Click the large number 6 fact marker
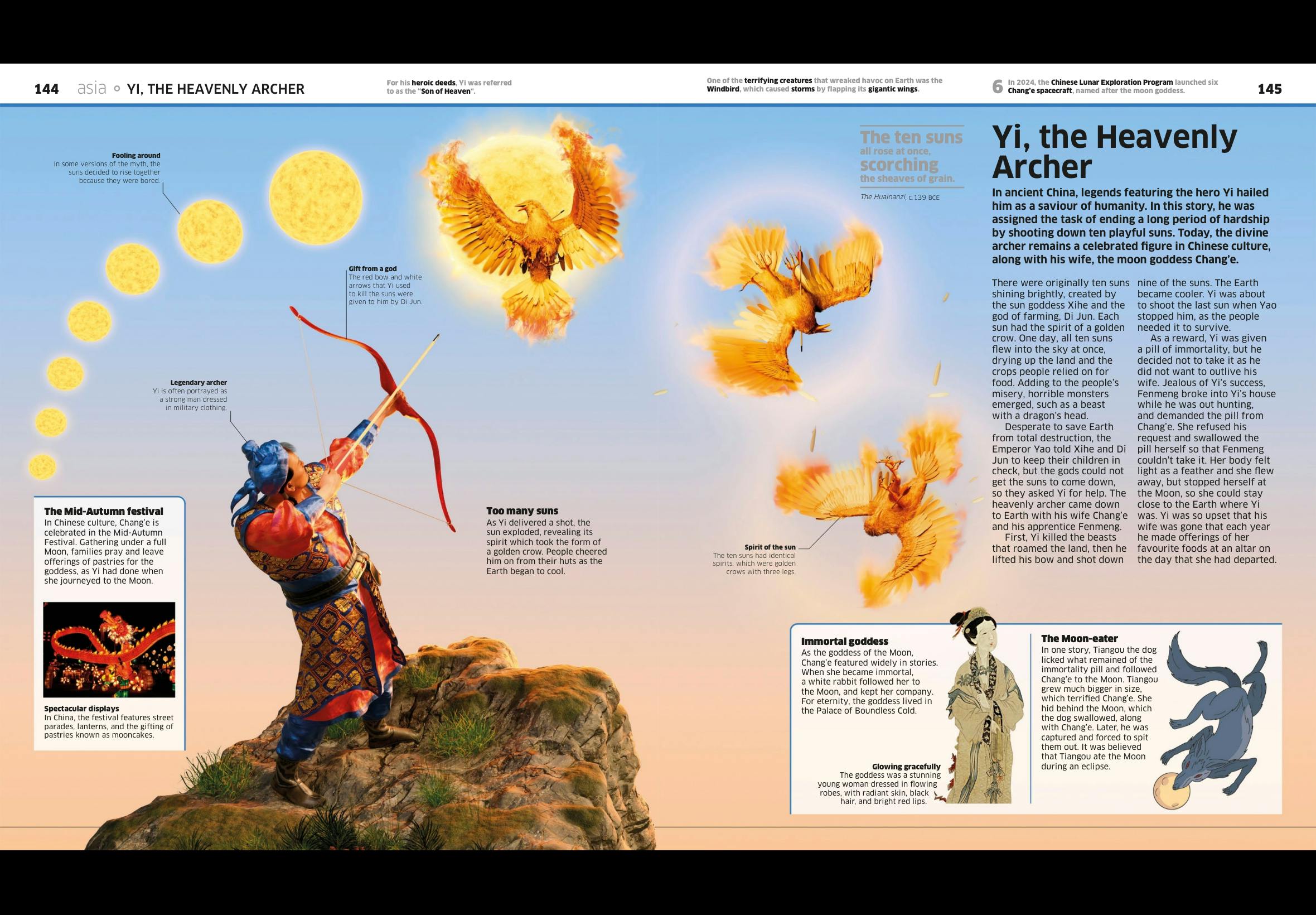The image size is (1316, 915). [998, 86]
